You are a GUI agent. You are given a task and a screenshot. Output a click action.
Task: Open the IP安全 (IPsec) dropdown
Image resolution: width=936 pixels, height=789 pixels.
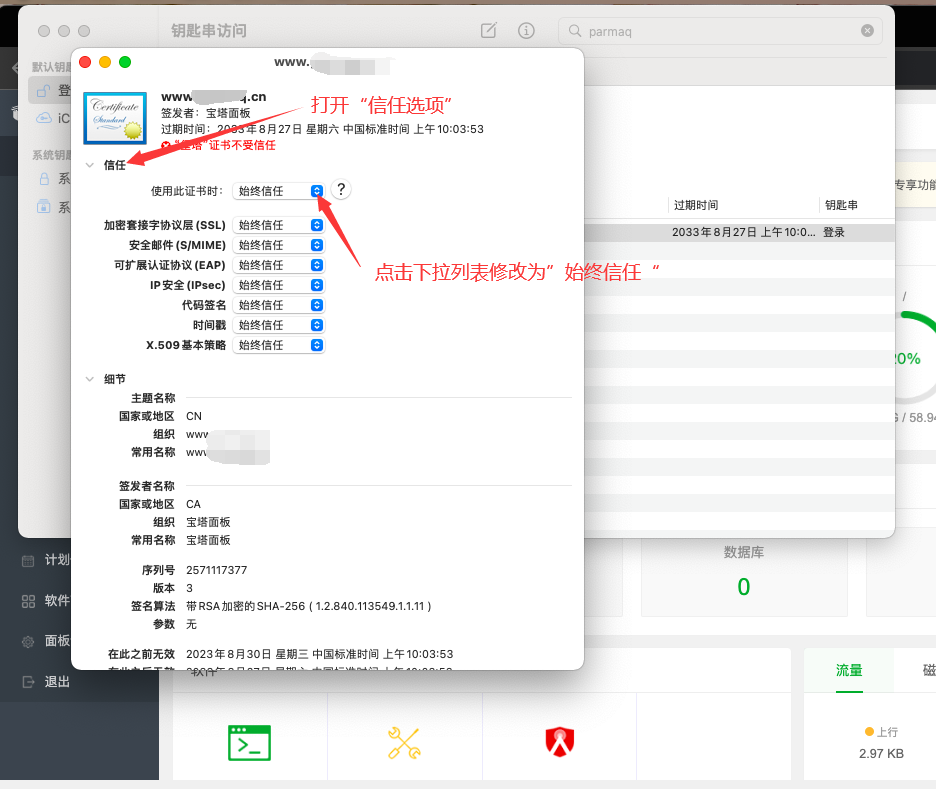click(x=279, y=285)
